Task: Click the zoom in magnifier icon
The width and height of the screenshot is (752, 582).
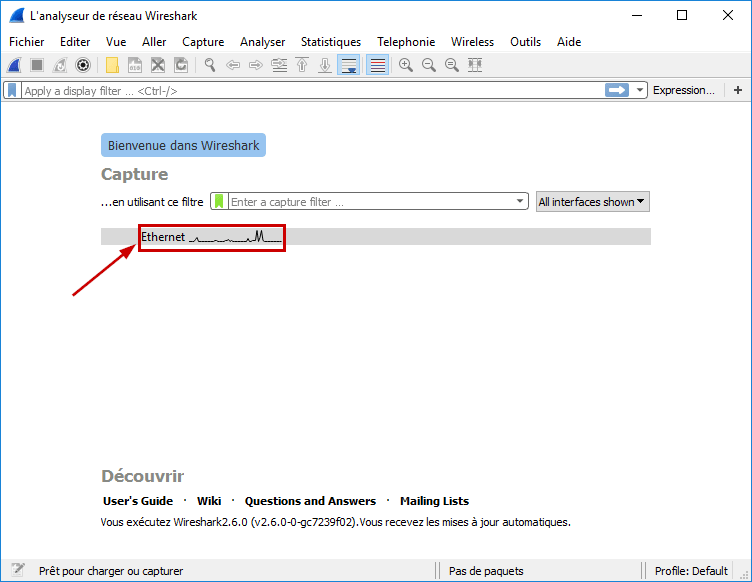Action: pos(406,65)
